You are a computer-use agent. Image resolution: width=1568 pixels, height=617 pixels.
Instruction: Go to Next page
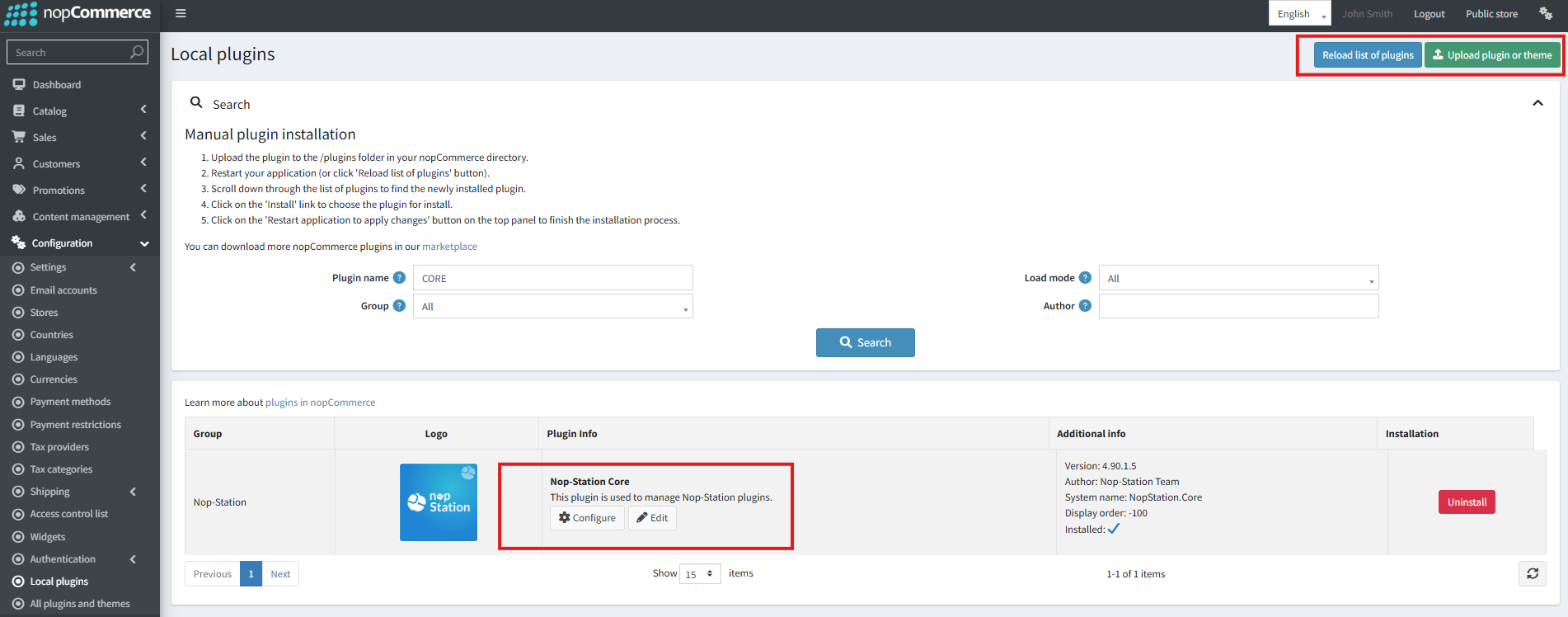coord(280,574)
